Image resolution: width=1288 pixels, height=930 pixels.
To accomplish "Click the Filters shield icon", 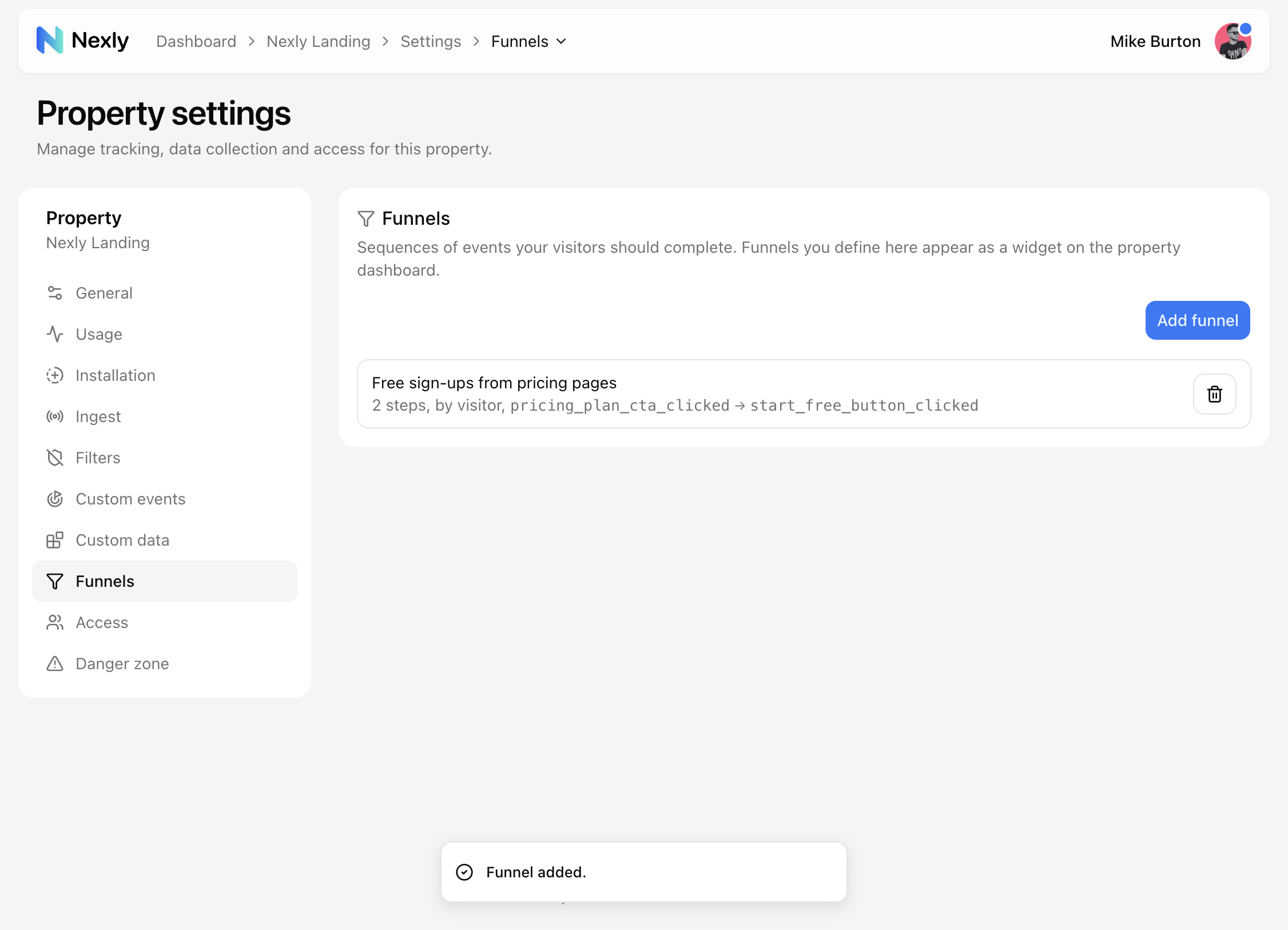I will 55,458.
